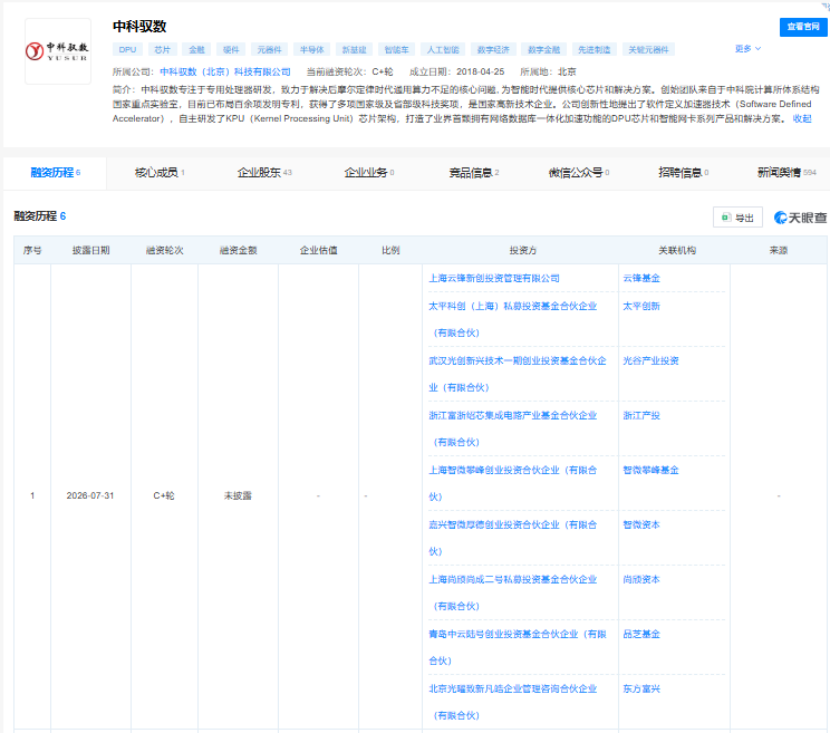Screen dimensions: 831x734
Task: Open 中科驭数（北京）科技有限公司 company link
Action: [x=225, y=72]
